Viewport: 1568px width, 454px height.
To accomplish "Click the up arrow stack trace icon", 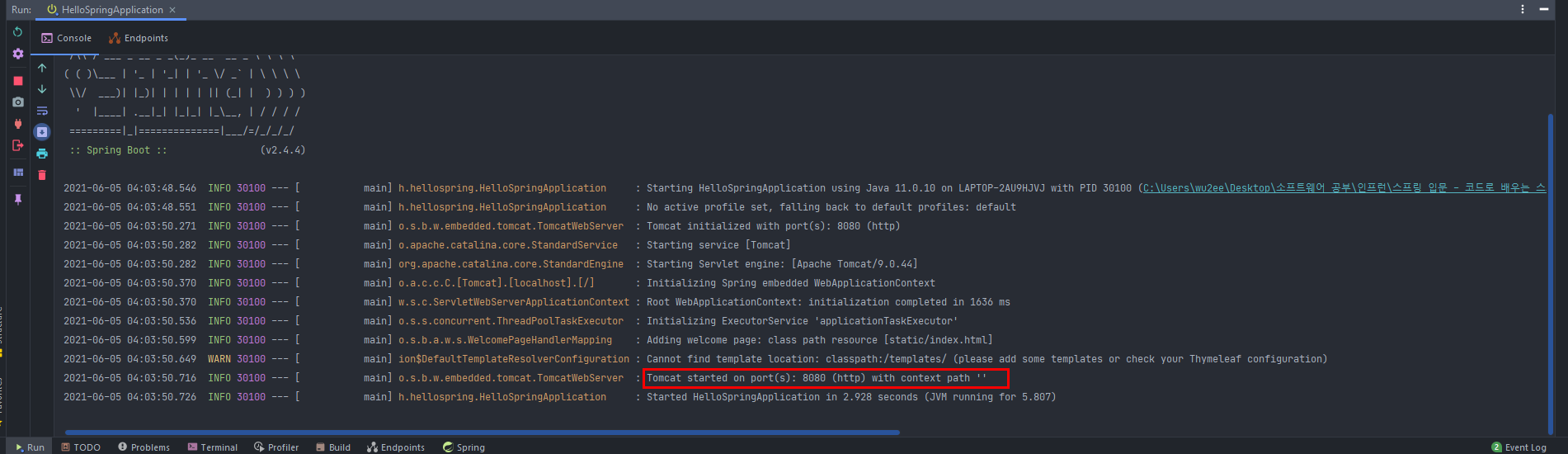I will (x=42, y=68).
